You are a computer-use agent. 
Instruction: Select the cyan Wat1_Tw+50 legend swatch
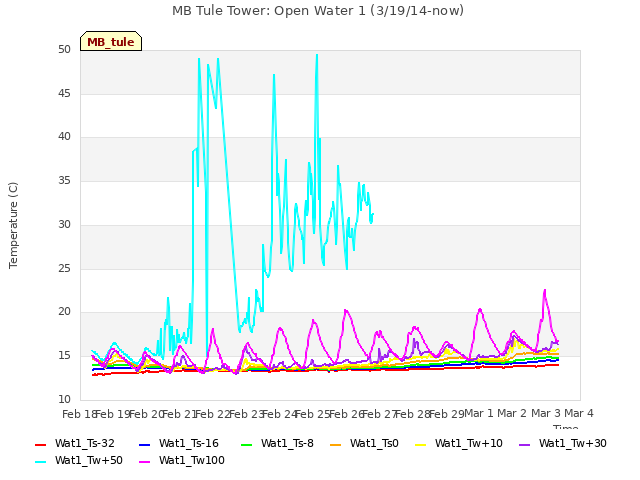(x=40, y=462)
